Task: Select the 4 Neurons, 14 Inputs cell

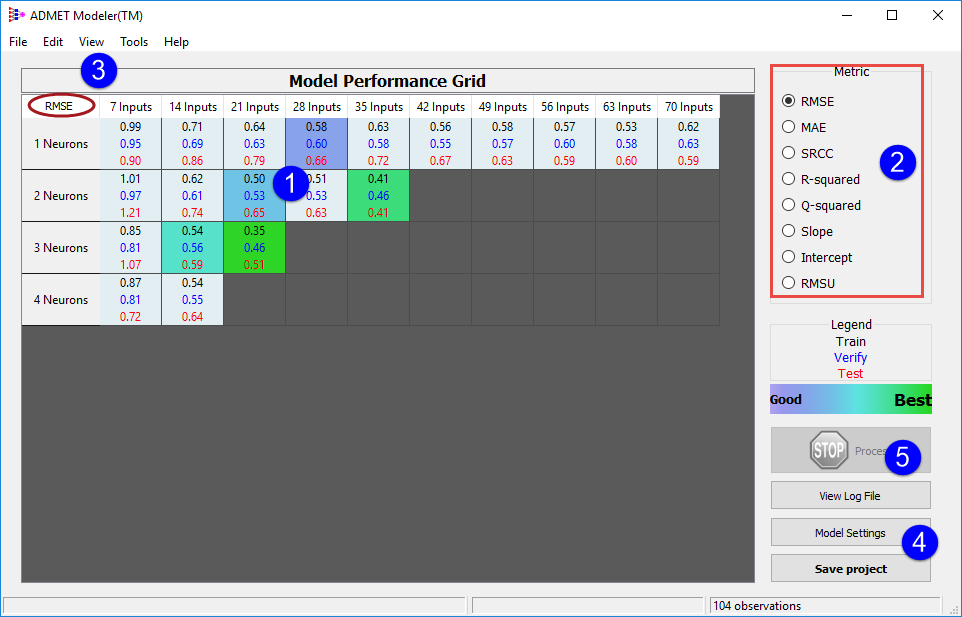Action: pos(193,300)
